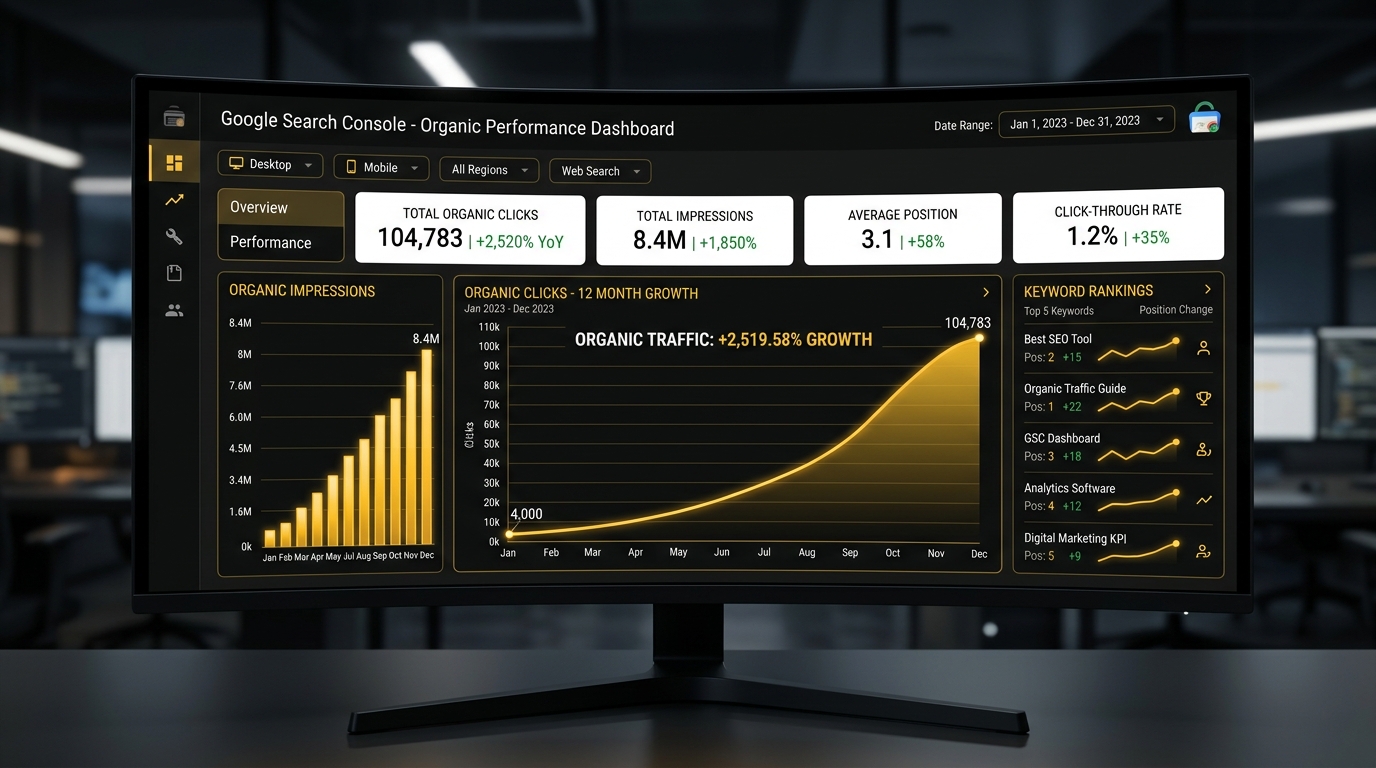The height and width of the screenshot is (768, 1376).
Task: Click the user icon beside Digital Marketing KPI
Action: (x=1203, y=551)
